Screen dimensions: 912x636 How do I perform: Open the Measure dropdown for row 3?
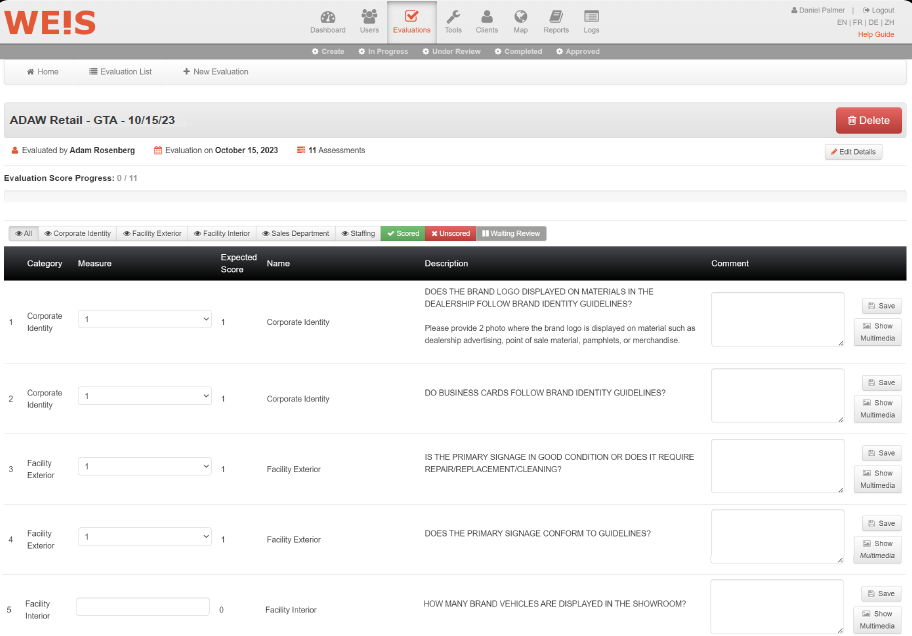point(144,467)
